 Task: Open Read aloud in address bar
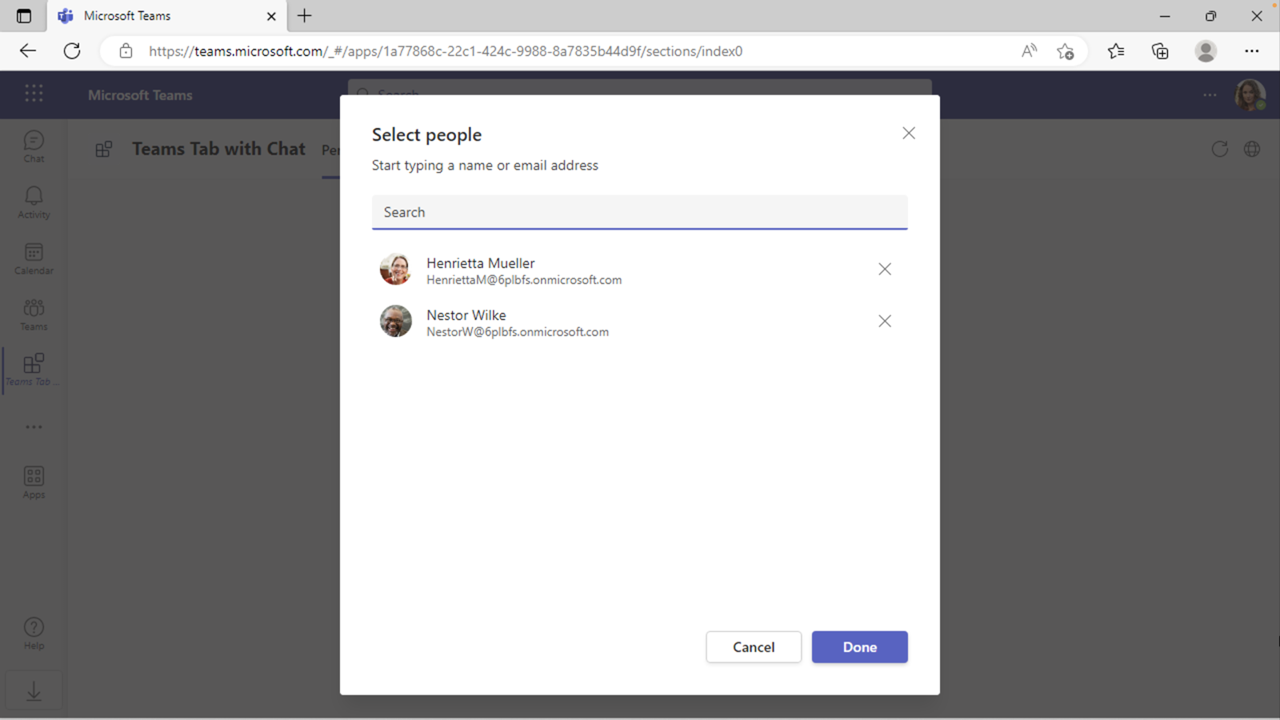point(1029,51)
